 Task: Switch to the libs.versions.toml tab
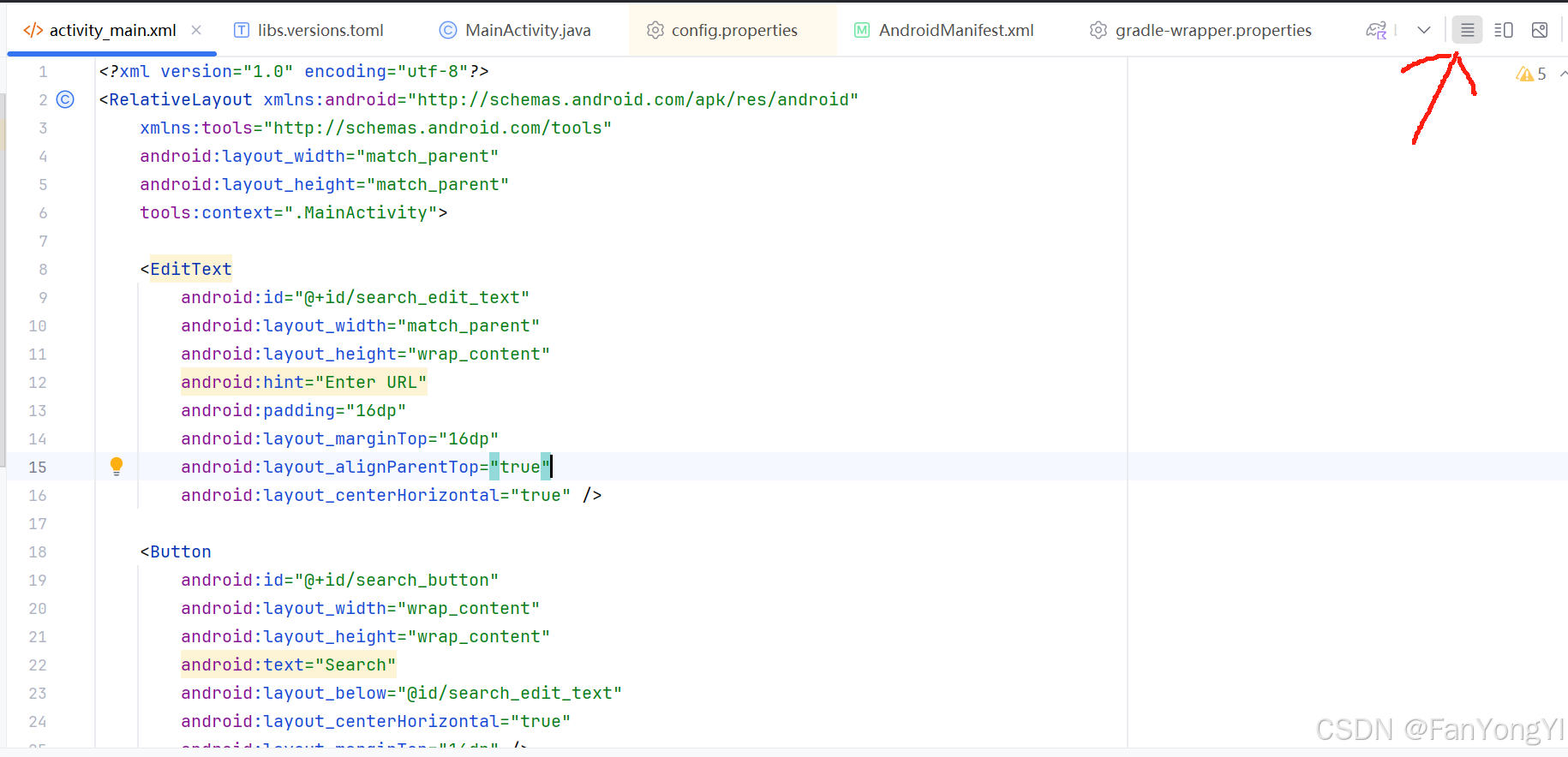point(309,31)
